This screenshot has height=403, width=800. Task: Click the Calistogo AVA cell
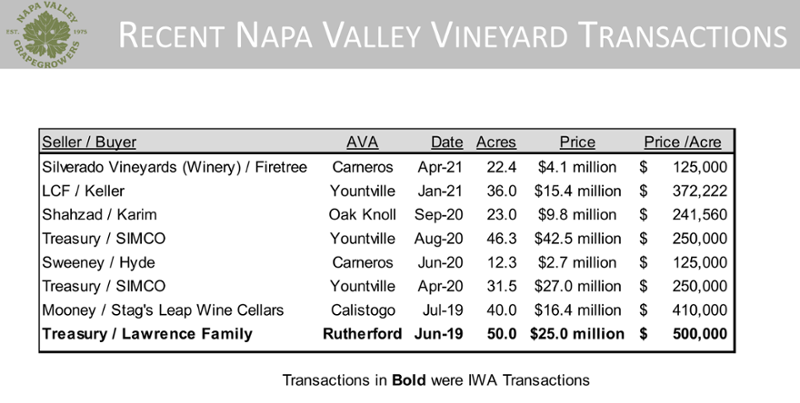tap(363, 310)
